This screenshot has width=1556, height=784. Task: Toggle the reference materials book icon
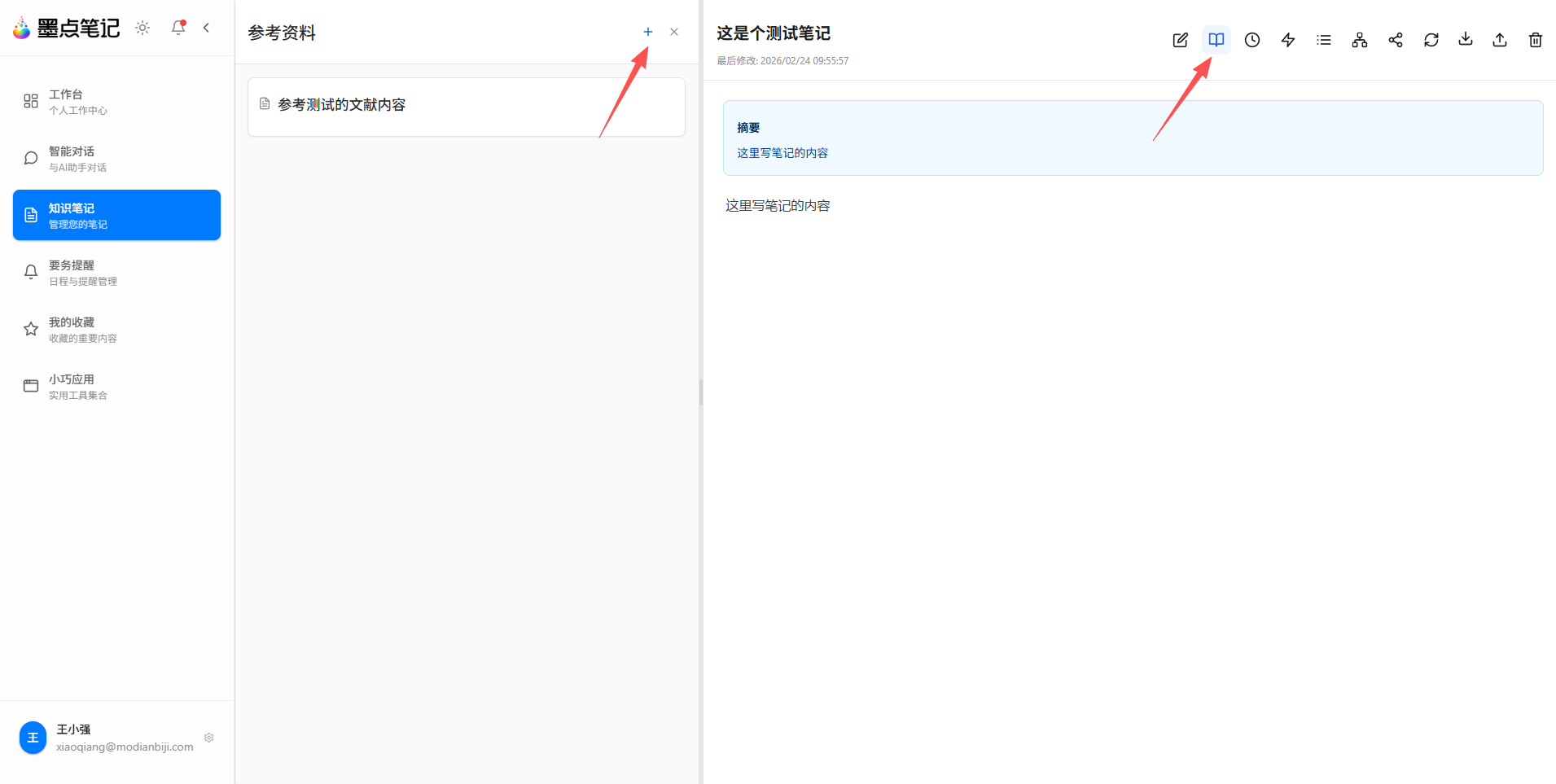pyautogui.click(x=1216, y=40)
